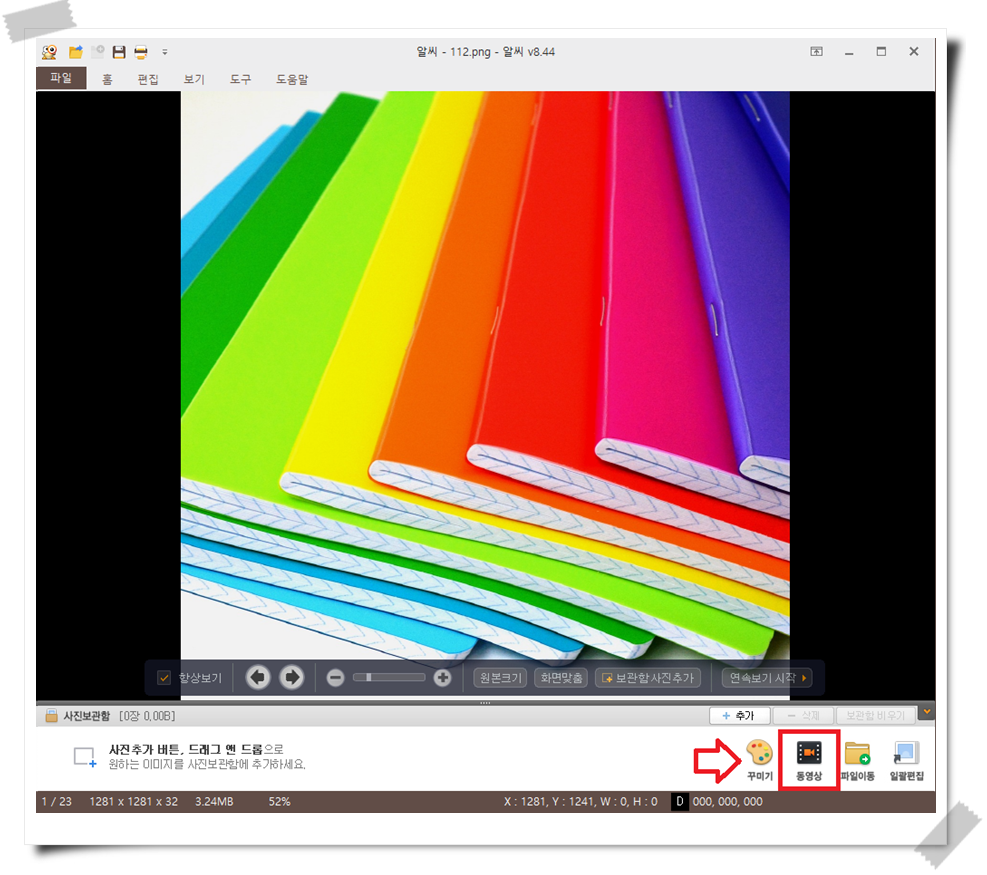
Task: Open the 일괄편집 batch edit tool
Action: (x=906, y=760)
